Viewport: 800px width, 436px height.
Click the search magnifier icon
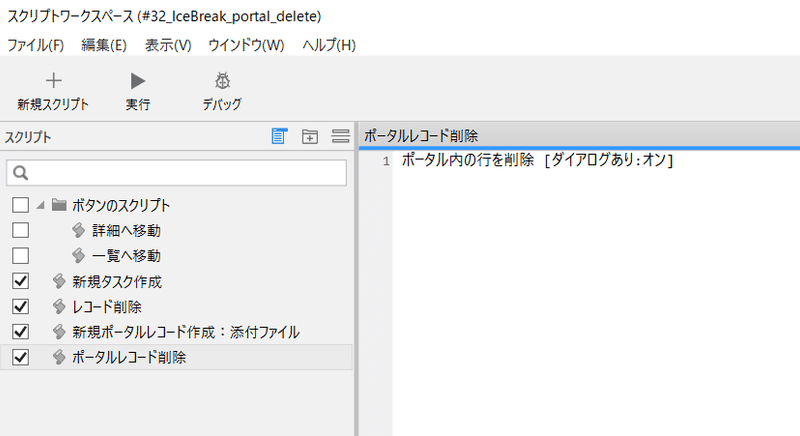click(20, 173)
